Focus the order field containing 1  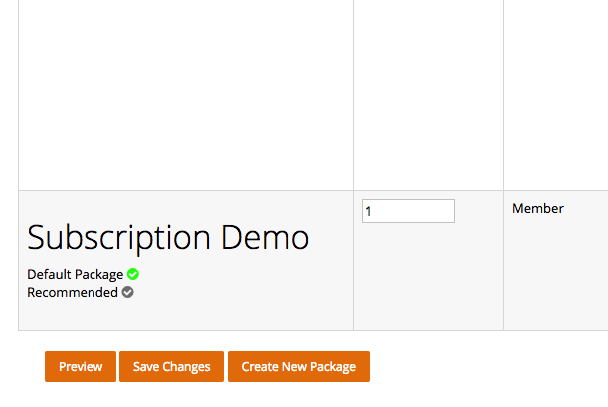click(x=408, y=211)
